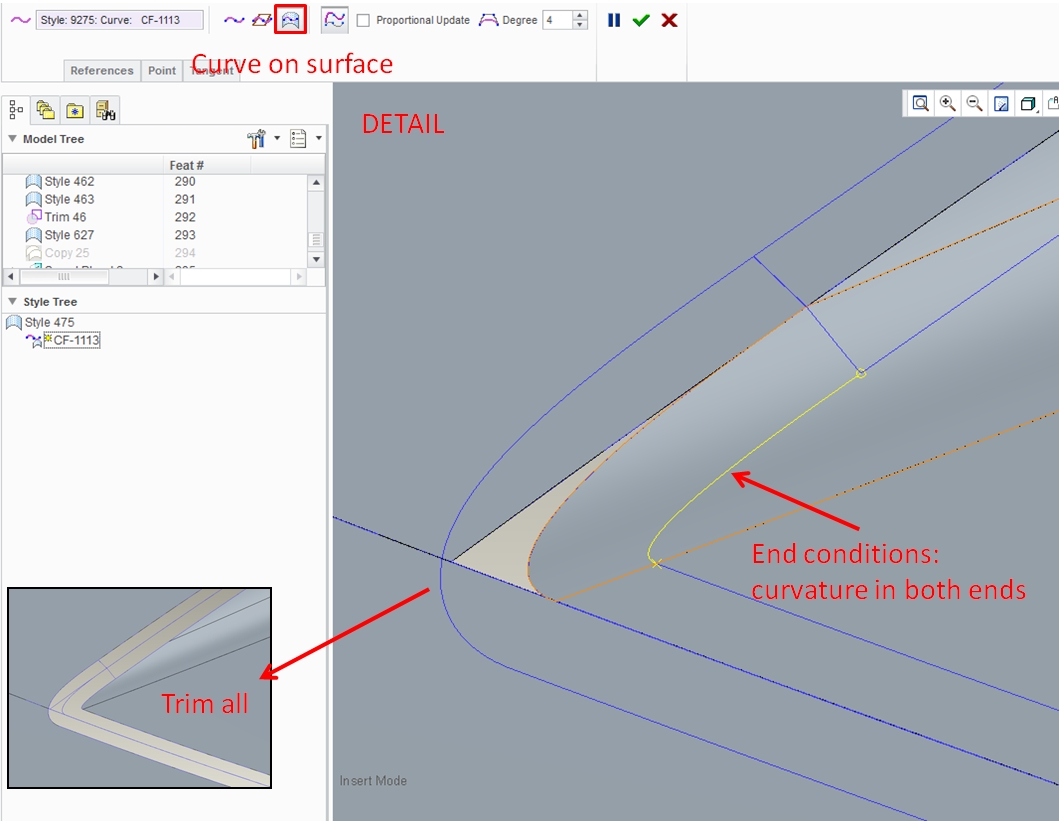Click the cut-off icon right of the display cube

(1053, 103)
